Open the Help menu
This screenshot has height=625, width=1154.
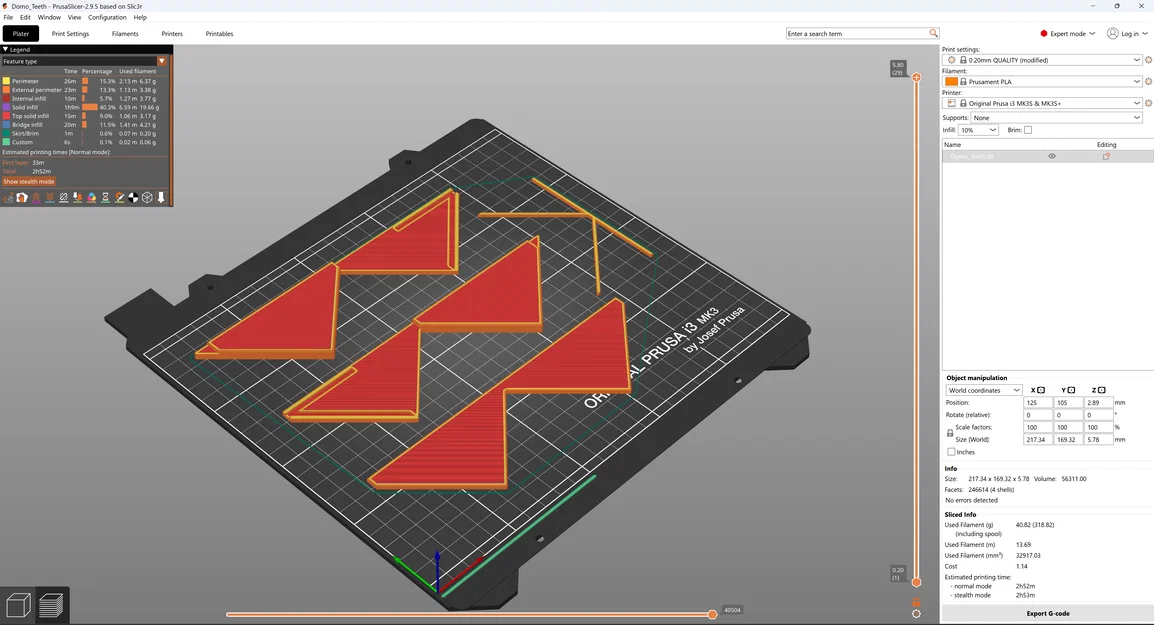[140, 17]
